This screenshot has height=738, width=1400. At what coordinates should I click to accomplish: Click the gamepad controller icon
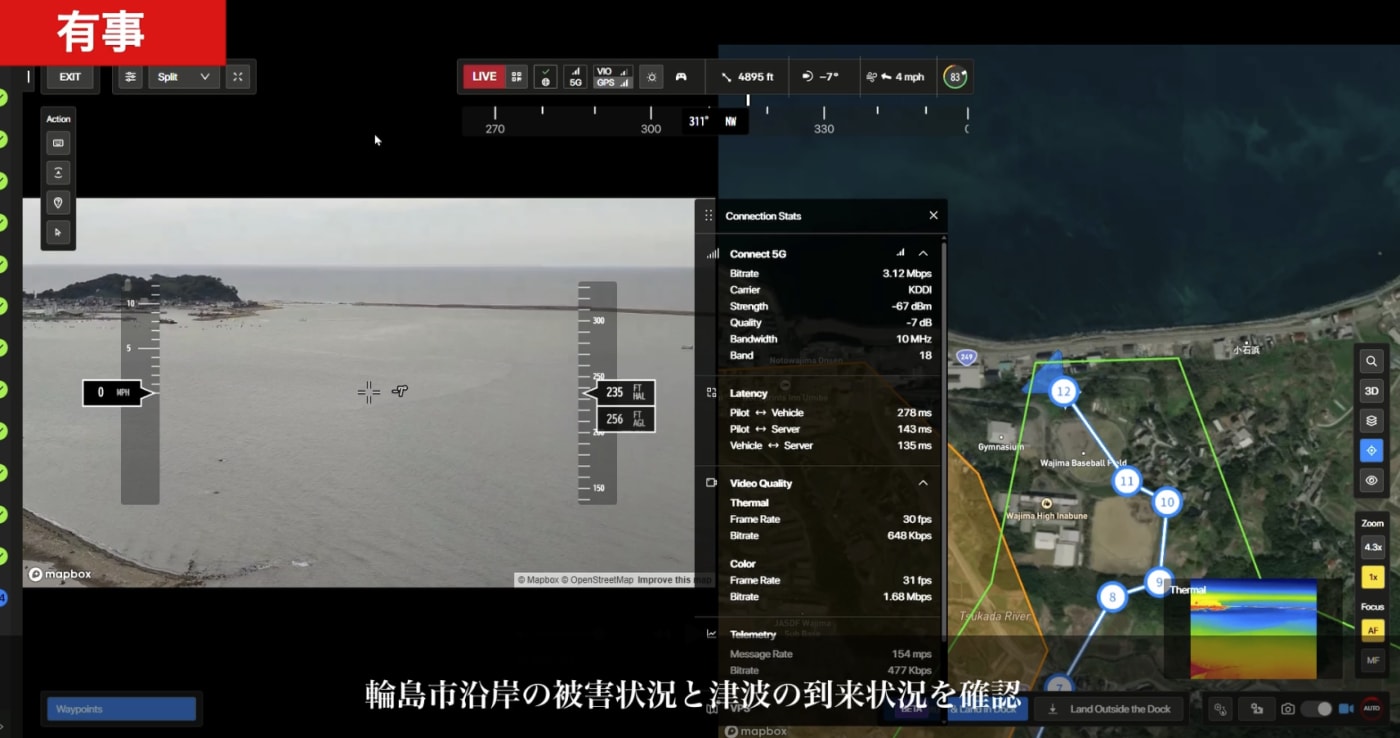(x=681, y=77)
